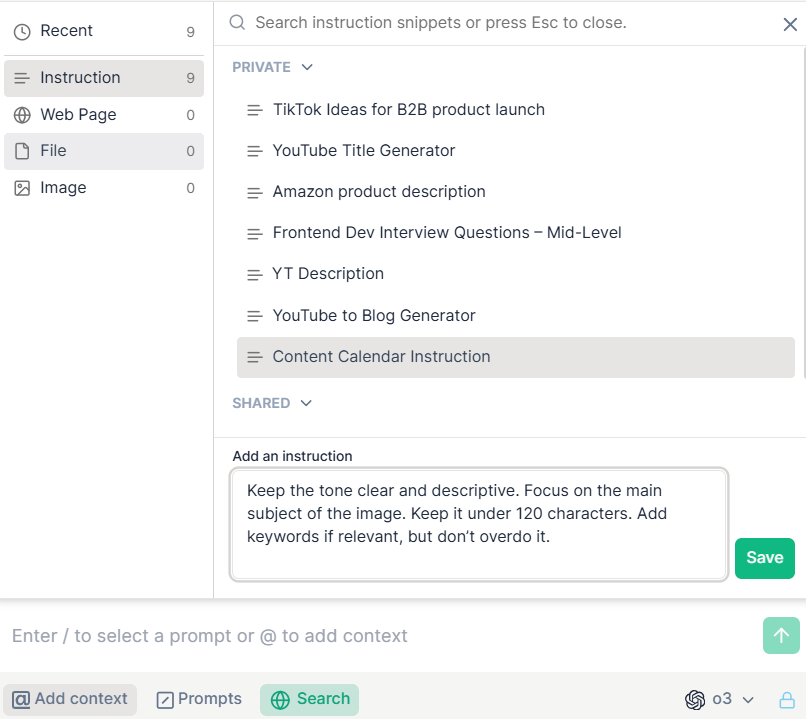The height and width of the screenshot is (719, 806).
Task: Close the snippets panel with X
Action: (x=790, y=24)
